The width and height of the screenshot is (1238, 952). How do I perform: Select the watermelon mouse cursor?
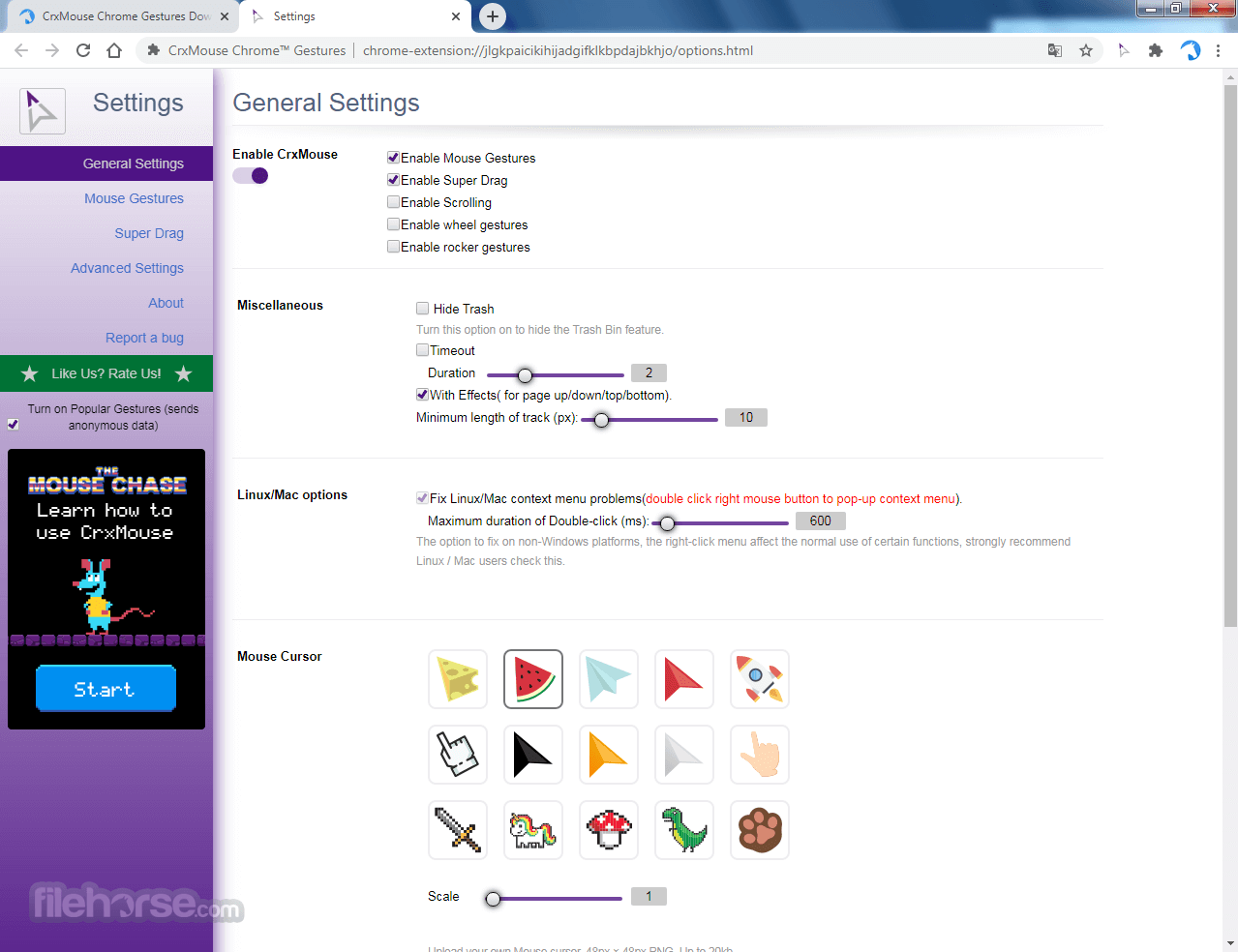533,679
